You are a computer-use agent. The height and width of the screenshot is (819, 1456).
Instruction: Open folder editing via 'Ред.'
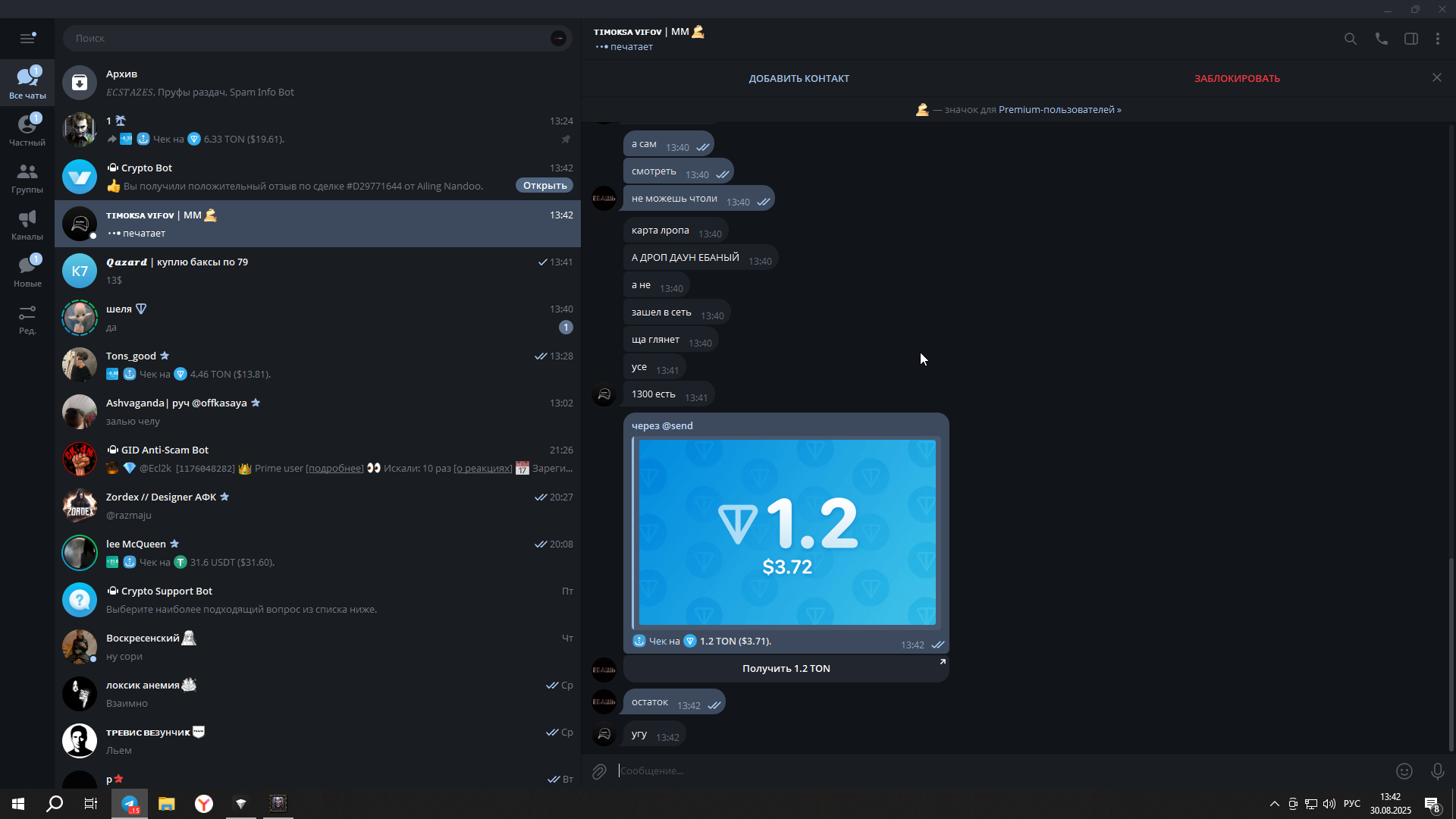[x=27, y=318]
